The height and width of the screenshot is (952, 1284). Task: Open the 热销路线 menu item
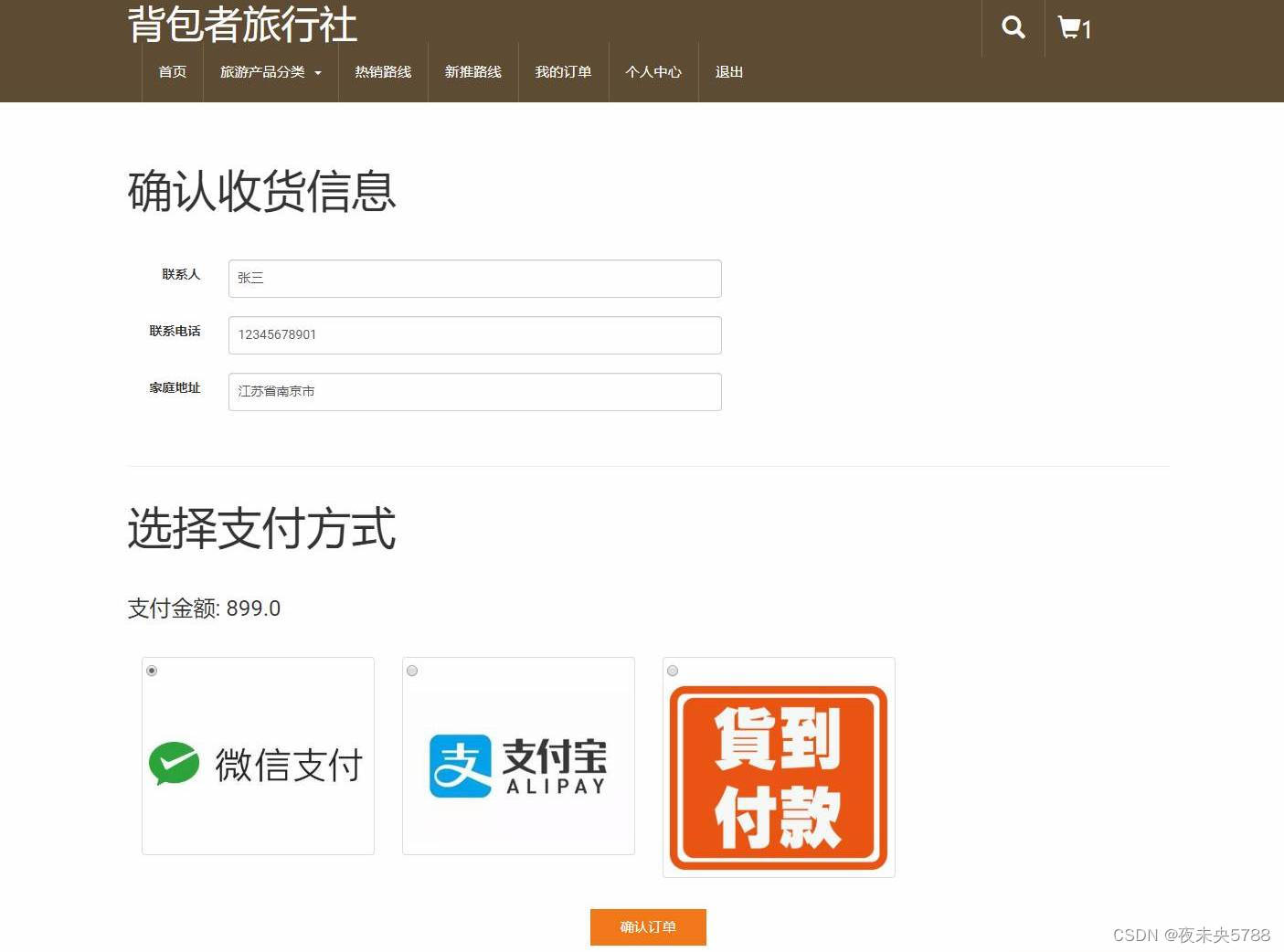383,72
